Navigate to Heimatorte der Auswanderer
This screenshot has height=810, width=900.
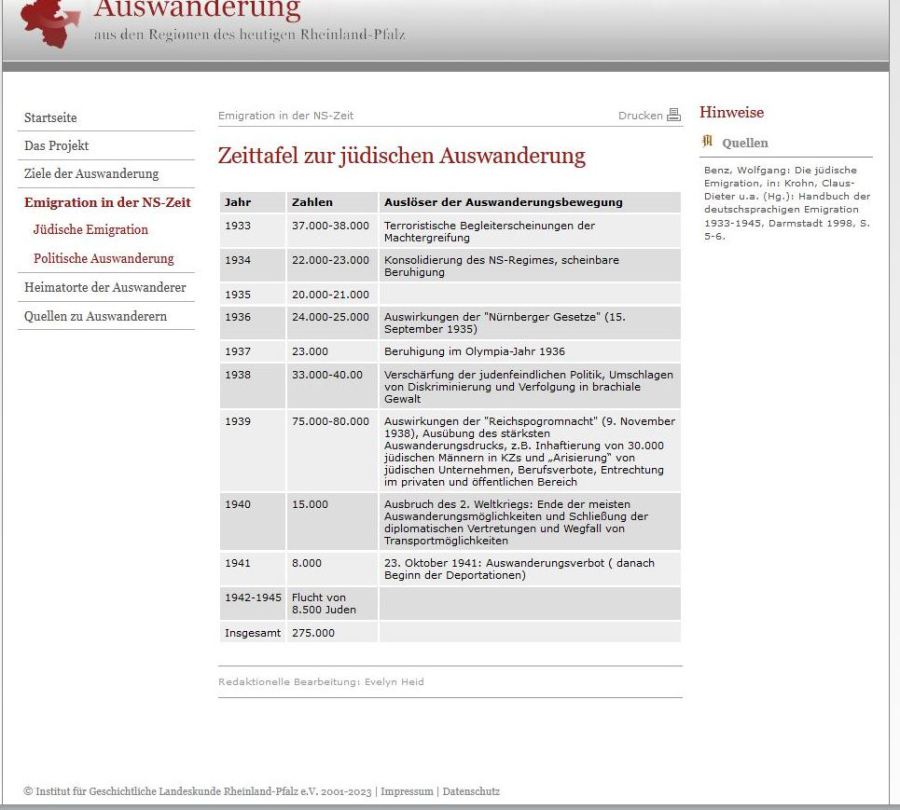(x=105, y=288)
